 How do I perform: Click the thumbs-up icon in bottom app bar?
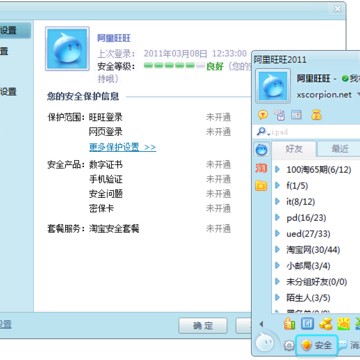tap(289, 323)
